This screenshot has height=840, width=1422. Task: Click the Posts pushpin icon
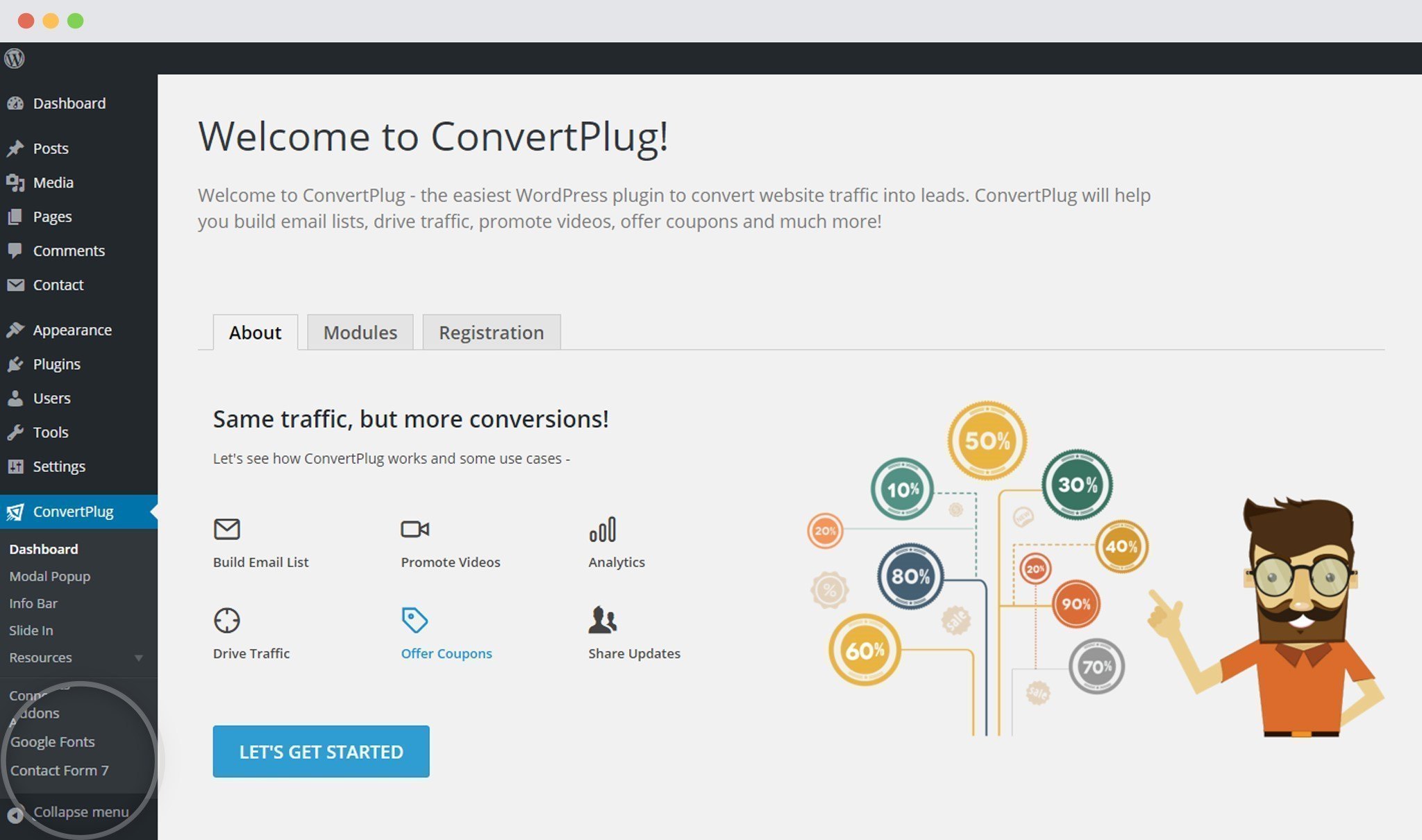click(15, 149)
